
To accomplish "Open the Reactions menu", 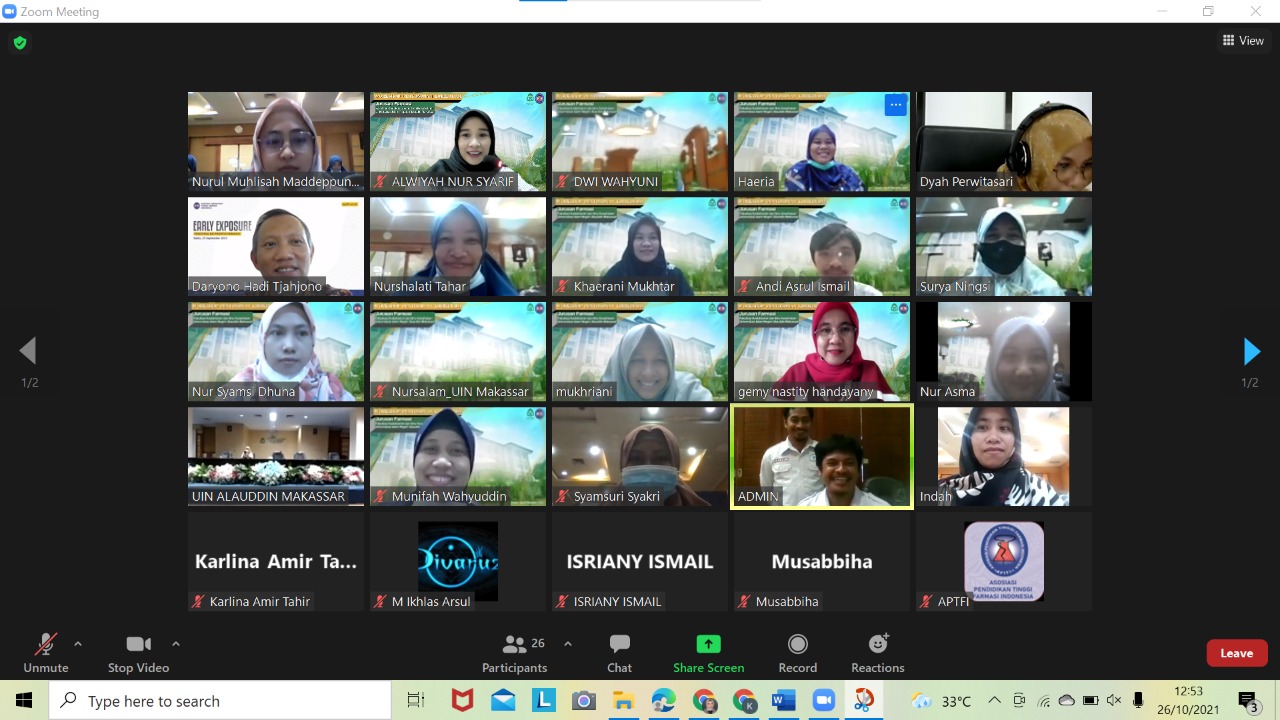I will (x=877, y=653).
